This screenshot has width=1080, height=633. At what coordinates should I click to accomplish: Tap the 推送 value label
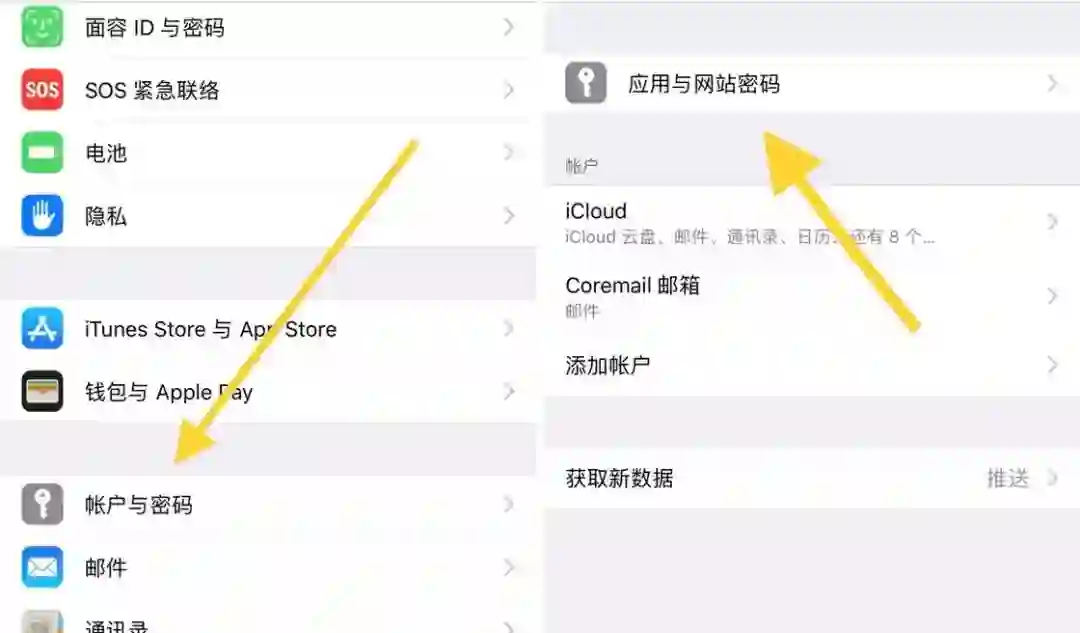pos(1008,478)
